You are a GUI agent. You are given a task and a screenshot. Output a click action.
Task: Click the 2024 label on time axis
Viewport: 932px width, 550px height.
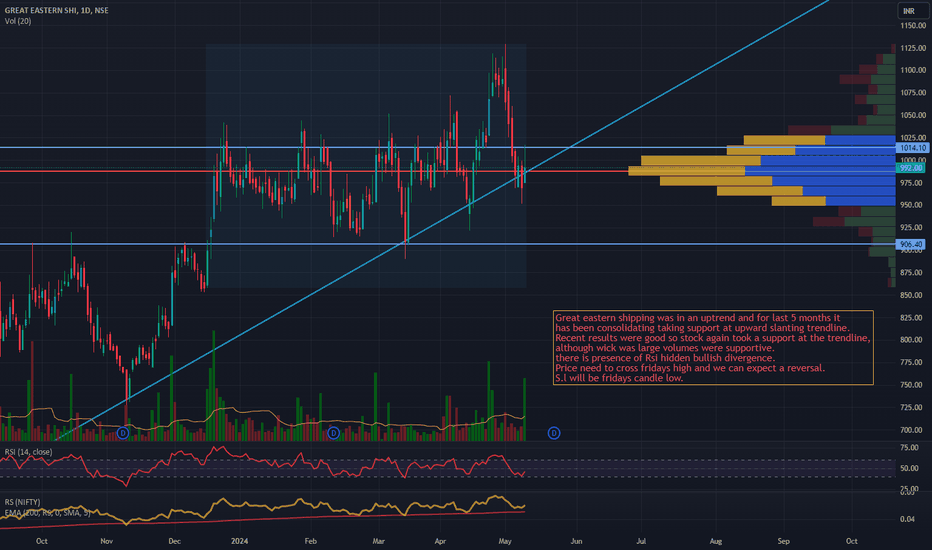tap(240, 541)
